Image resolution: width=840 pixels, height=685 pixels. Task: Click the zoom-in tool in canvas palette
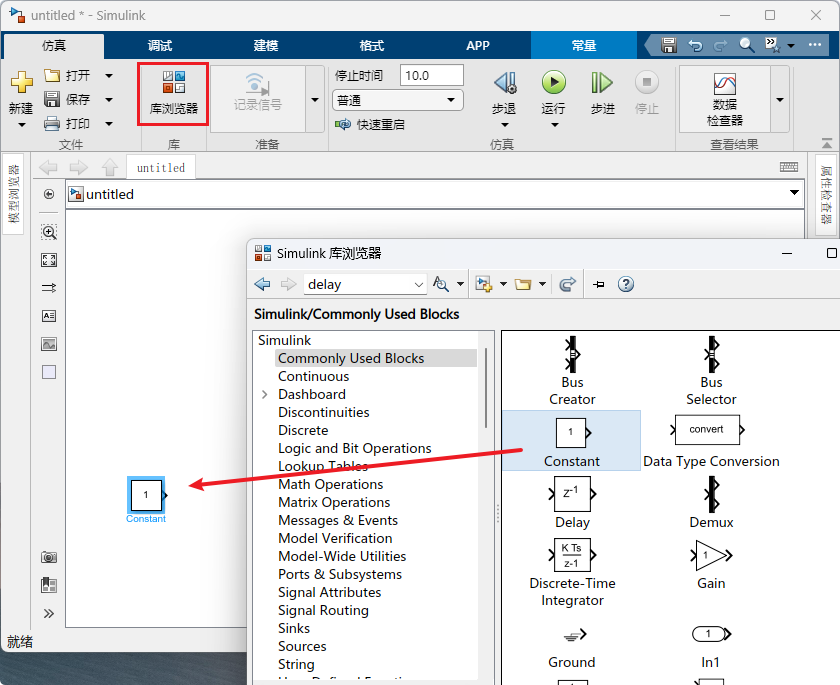(49, 232)
